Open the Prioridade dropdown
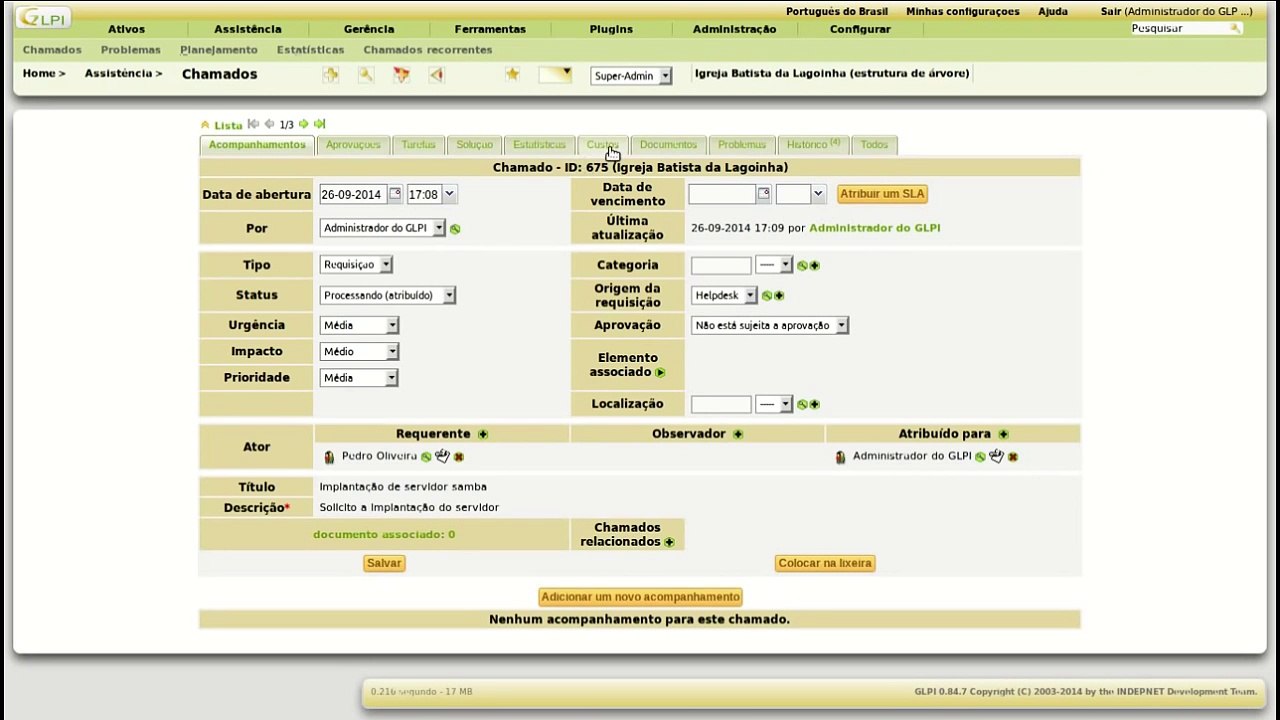1280x720 pixels. (360, 377)
